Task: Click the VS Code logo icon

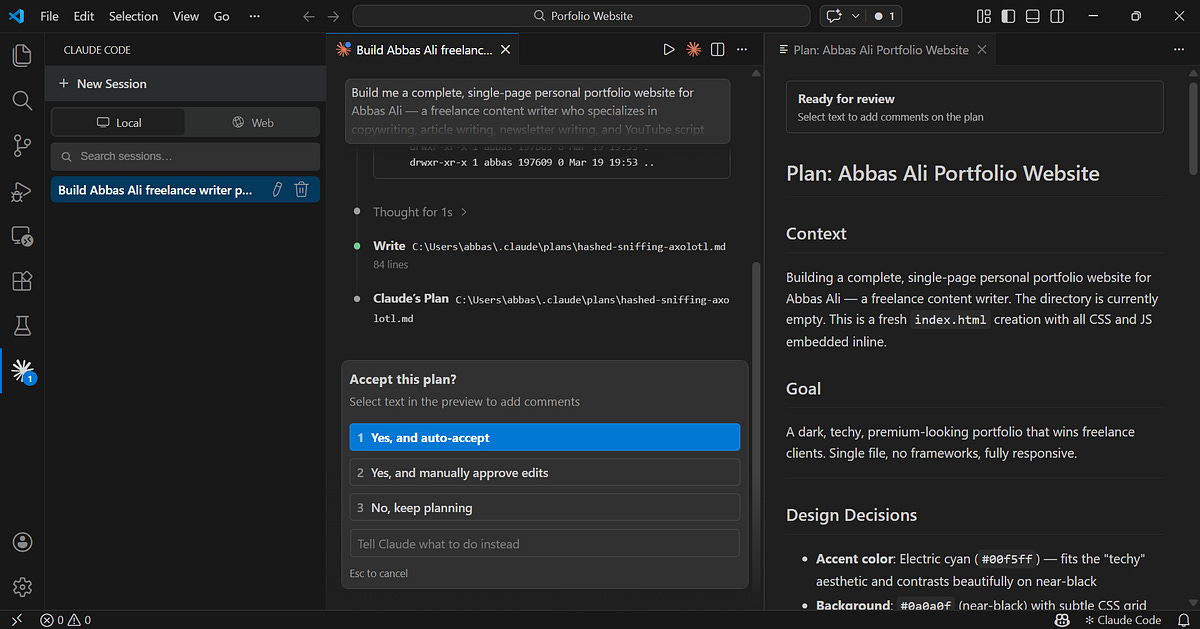Action: tap(15, 16)
